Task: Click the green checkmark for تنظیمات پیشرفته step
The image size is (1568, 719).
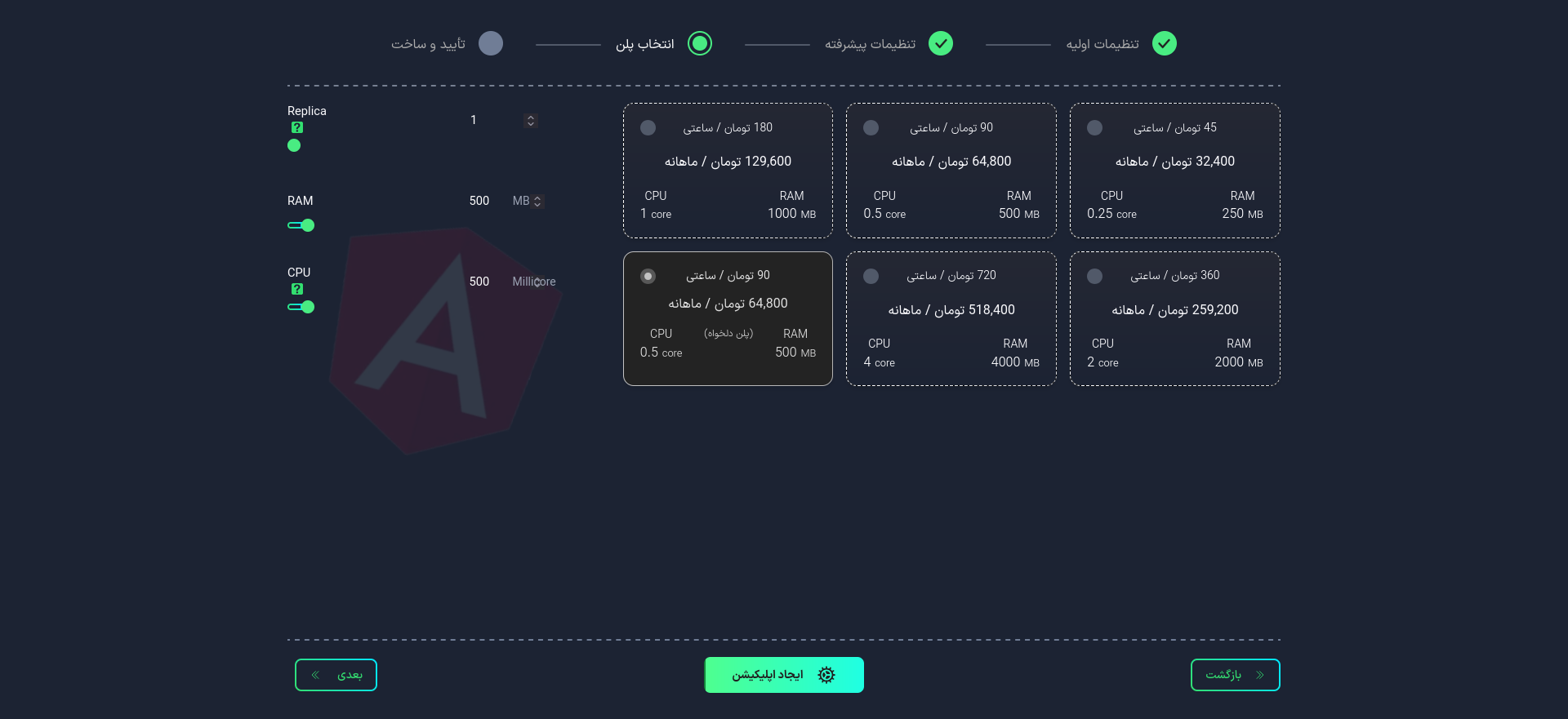Action: click(x=941, y=43)
